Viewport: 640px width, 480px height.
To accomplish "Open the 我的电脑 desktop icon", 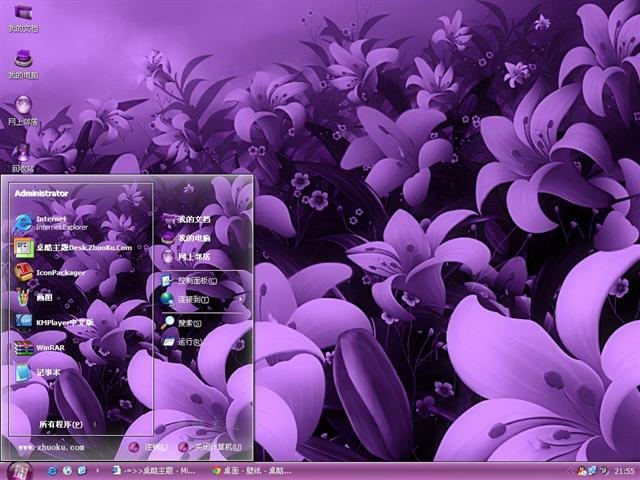I will [23, 64].
